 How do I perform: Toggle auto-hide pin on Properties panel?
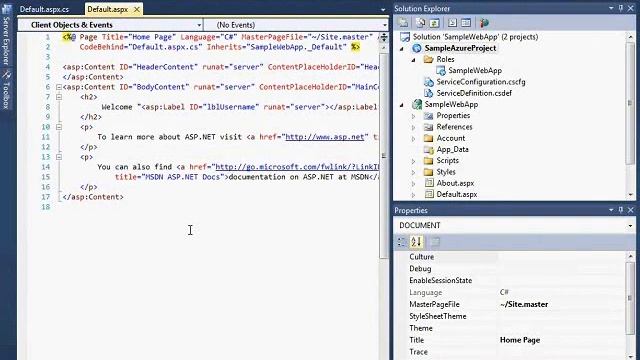coord(621,210)
